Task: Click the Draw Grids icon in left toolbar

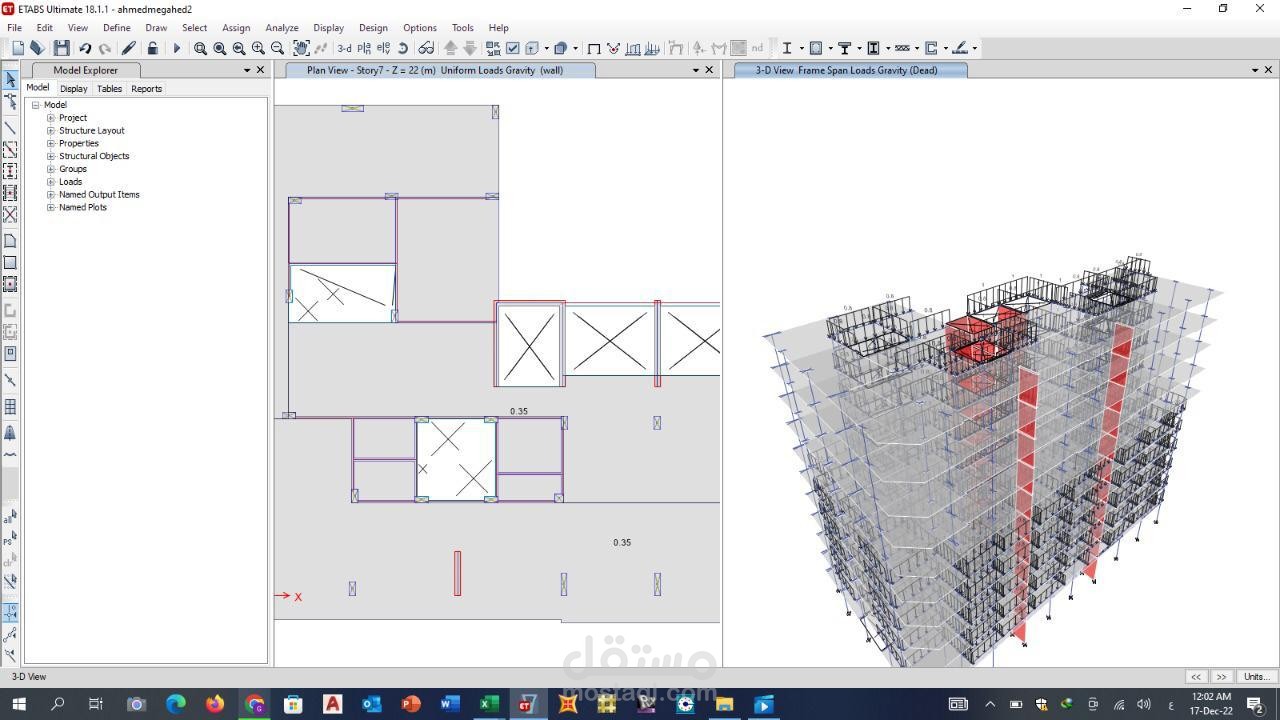Action: click(10, 407)
